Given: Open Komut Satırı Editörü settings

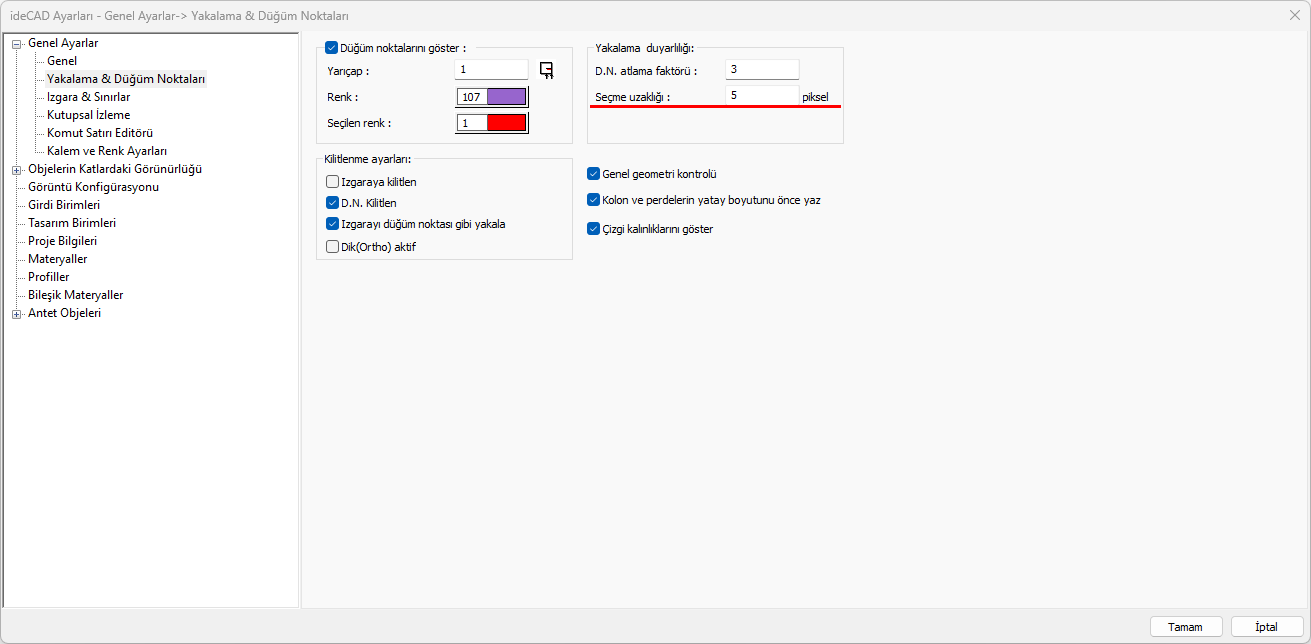Looking at the screenshot, I should click(100, 133).
